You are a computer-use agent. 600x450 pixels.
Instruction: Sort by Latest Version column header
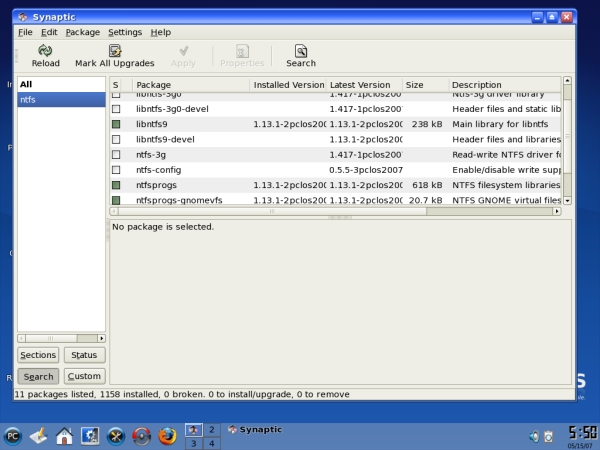pyautogui.click(x=364, y=85)
